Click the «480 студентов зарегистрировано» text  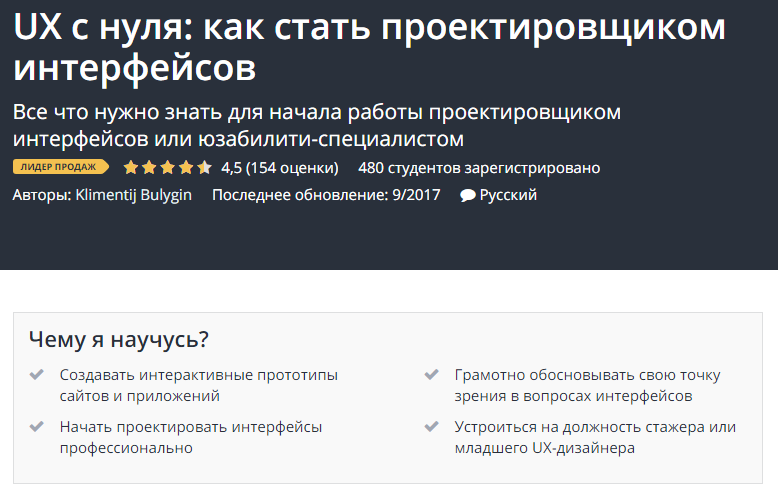[478, 167]
